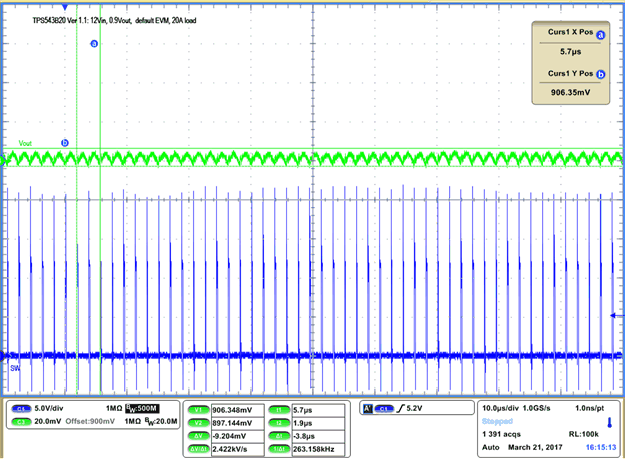Click the 263.158kHz frequency value
The image size is (626, 459).
pos(313,449)
